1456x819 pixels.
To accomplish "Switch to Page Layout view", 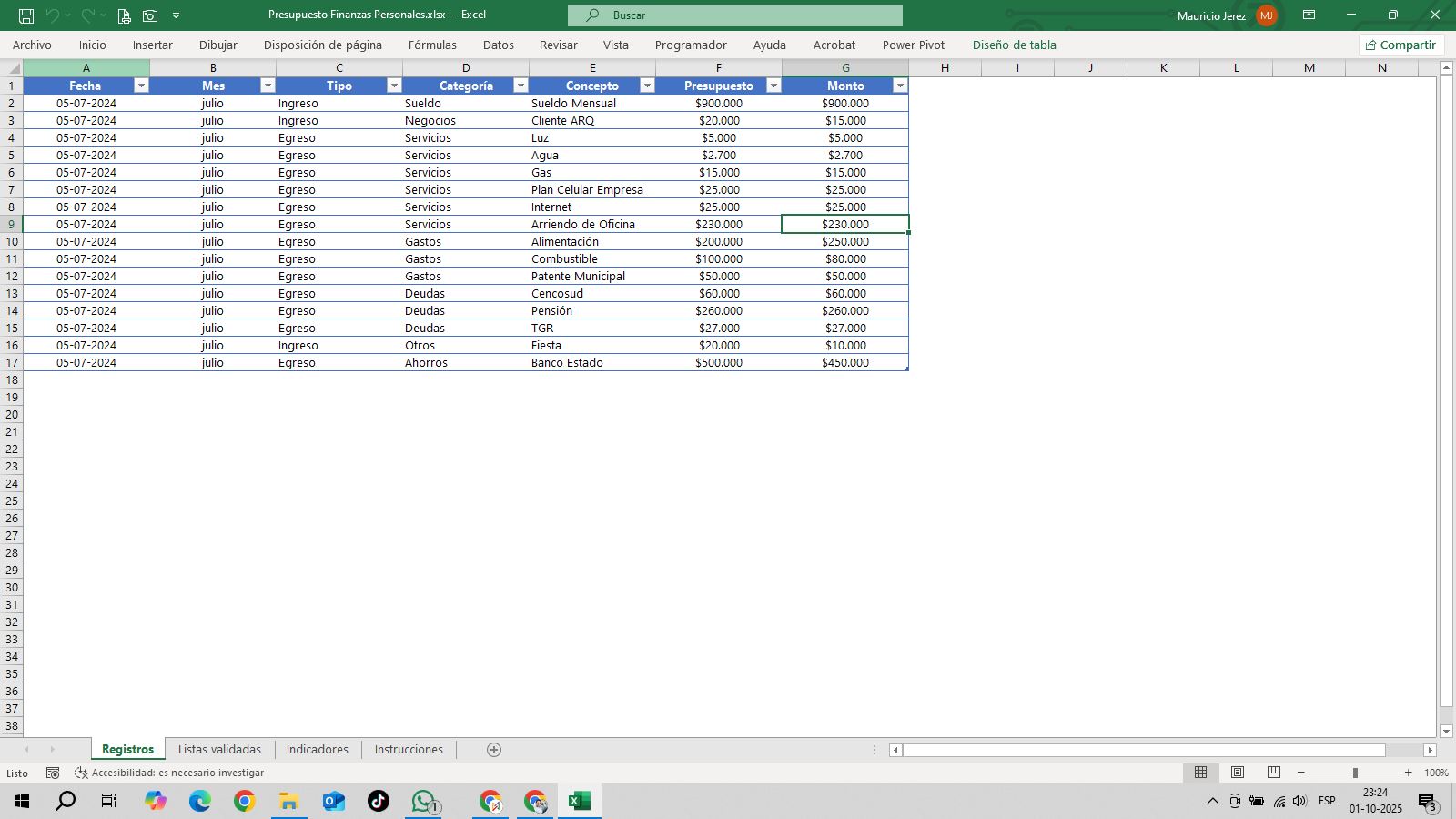I will (x=1238, y=773).
